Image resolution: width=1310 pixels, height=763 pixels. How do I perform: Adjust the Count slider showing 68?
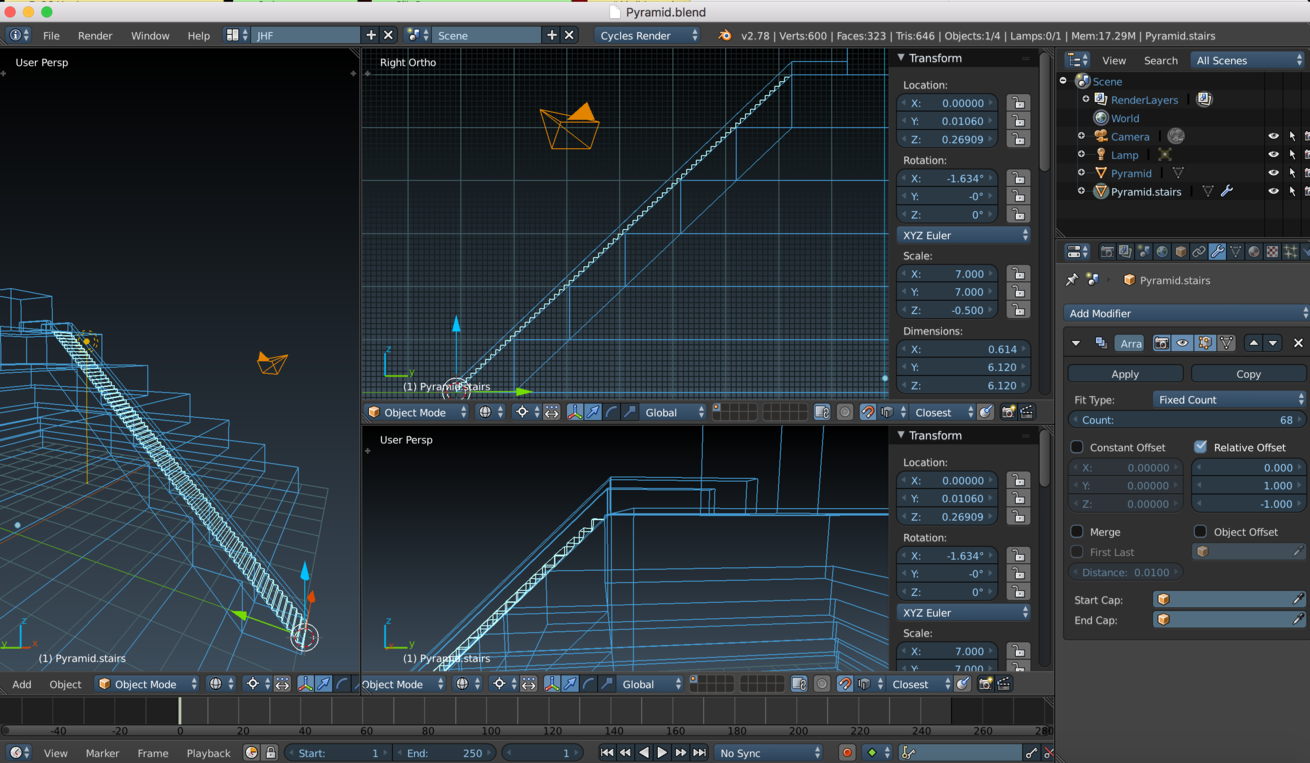[1186, 419]
